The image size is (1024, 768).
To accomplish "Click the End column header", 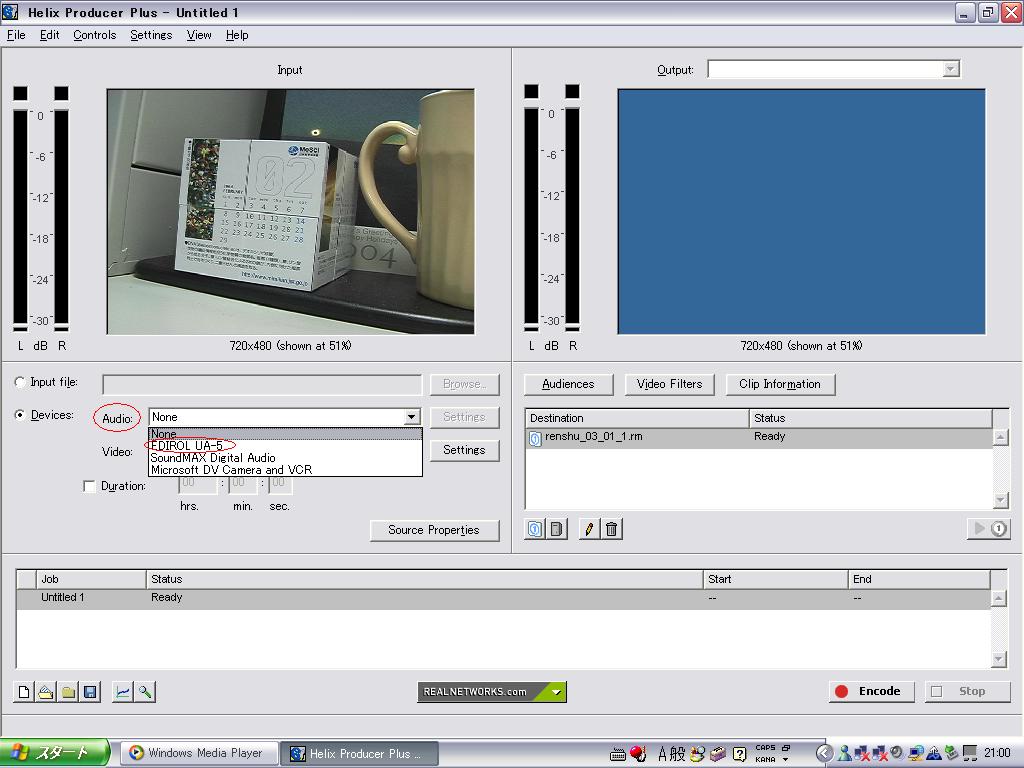I will click(919, 579).
